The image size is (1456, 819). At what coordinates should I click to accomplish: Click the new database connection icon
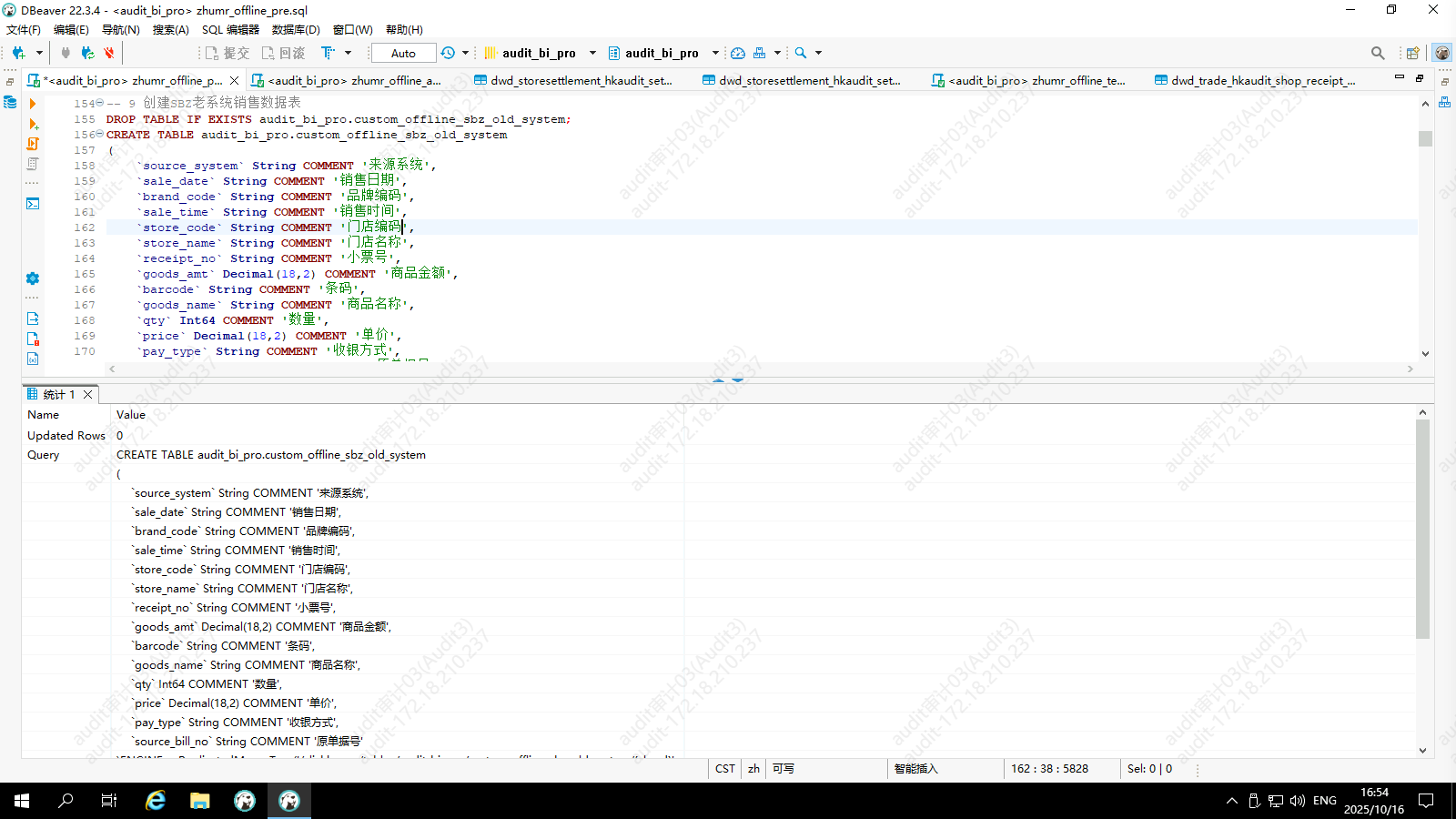coord(18,53)
